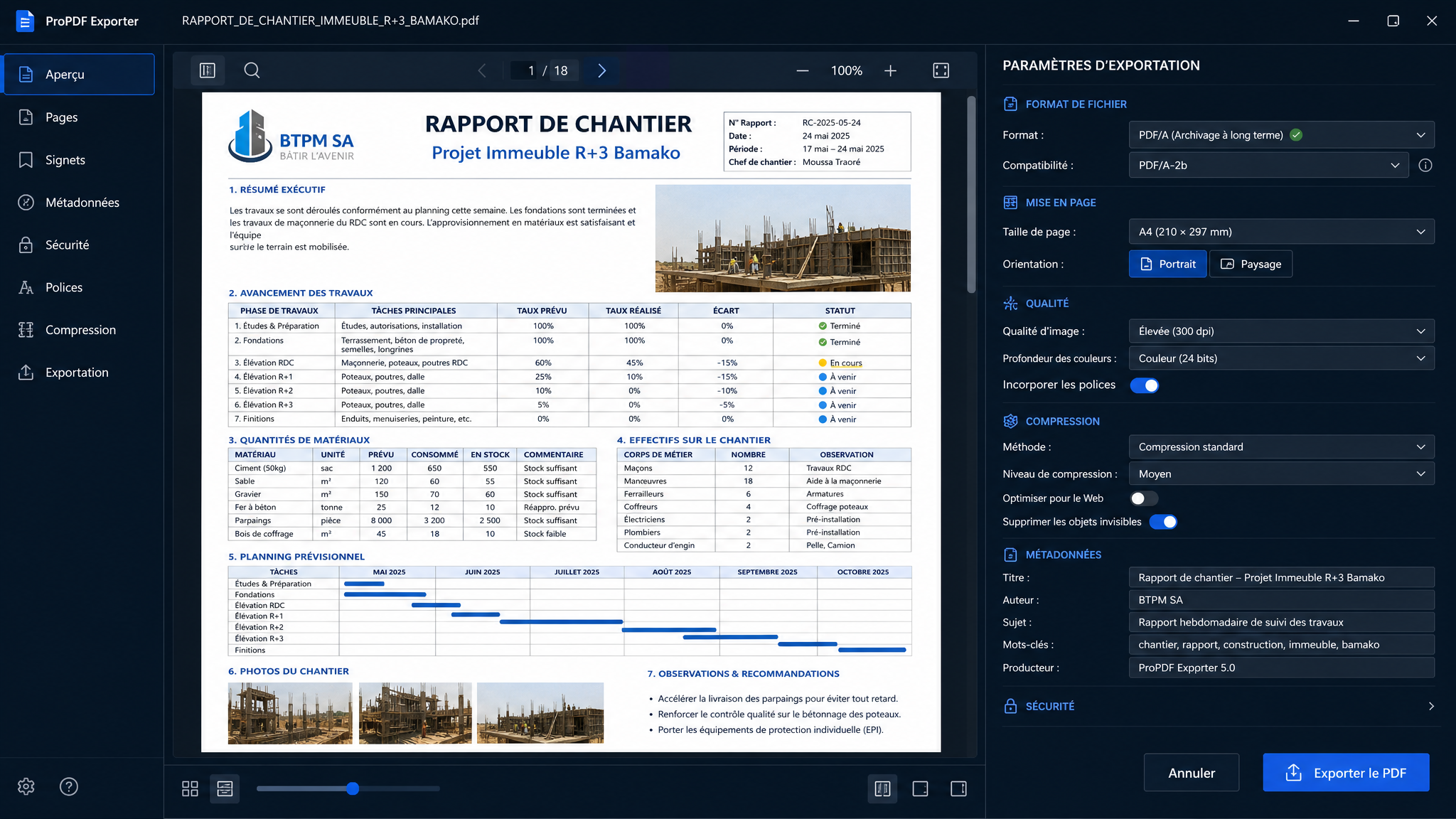Click the Auteur field BTPM SA
The width and height of the screenshot is (1456, 819).
click(x=1281, y=600)
